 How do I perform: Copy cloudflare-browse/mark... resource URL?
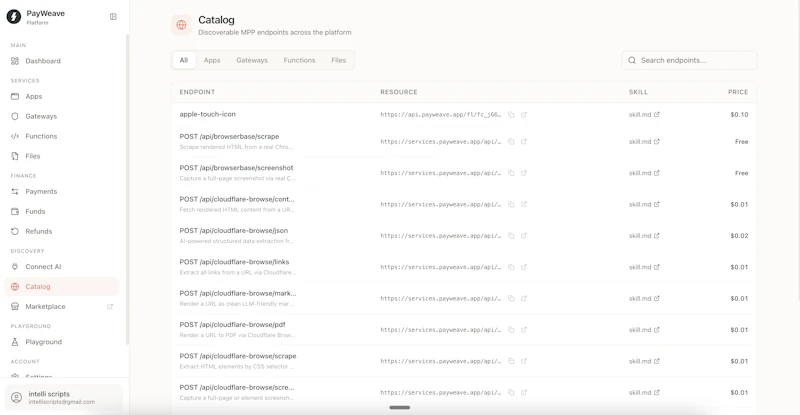[x=511, y=299]
